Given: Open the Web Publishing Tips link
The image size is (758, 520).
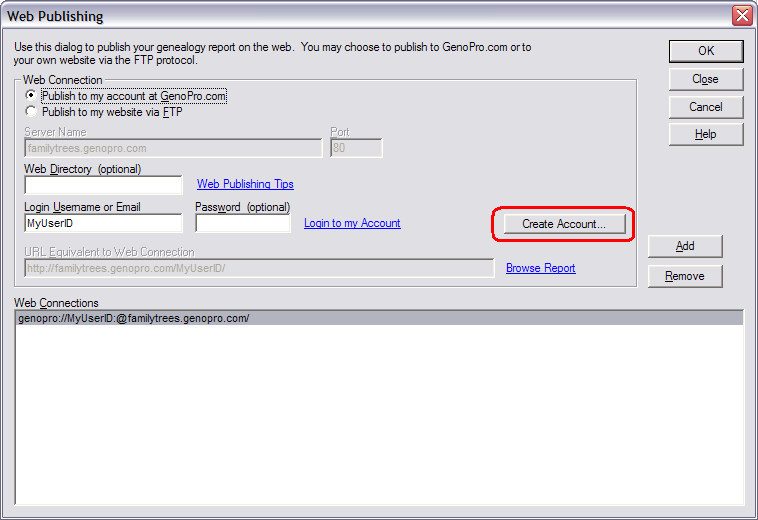Looking at the screenshot, I should pos(245,184).
